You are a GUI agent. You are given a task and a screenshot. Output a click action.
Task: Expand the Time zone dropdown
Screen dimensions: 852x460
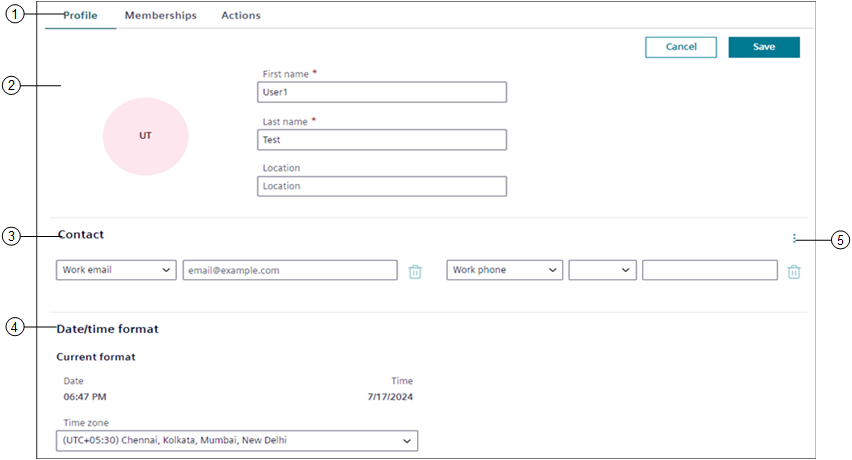[x=237, y=440]
